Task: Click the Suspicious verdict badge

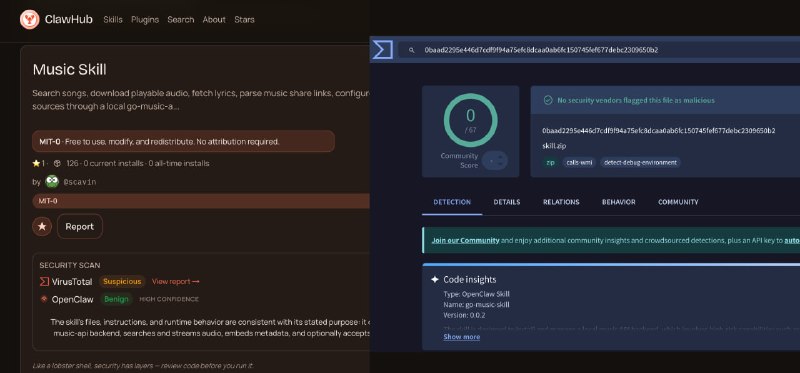Action: point(122,282)
